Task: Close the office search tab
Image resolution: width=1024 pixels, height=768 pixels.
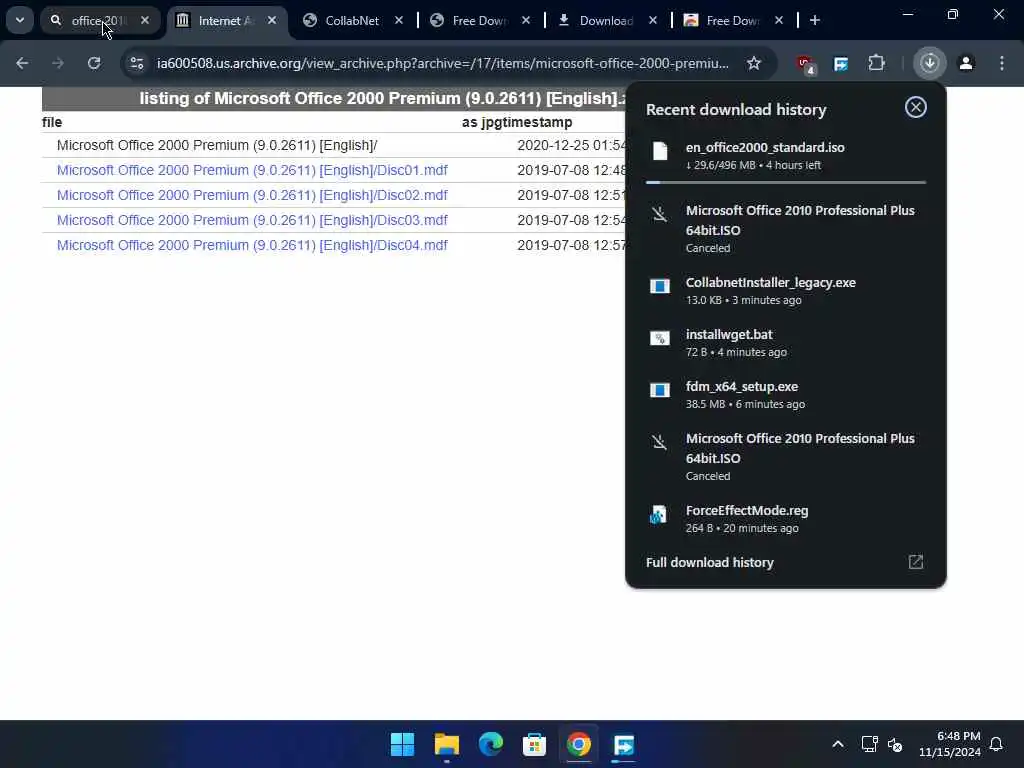Action: point(145,20)
